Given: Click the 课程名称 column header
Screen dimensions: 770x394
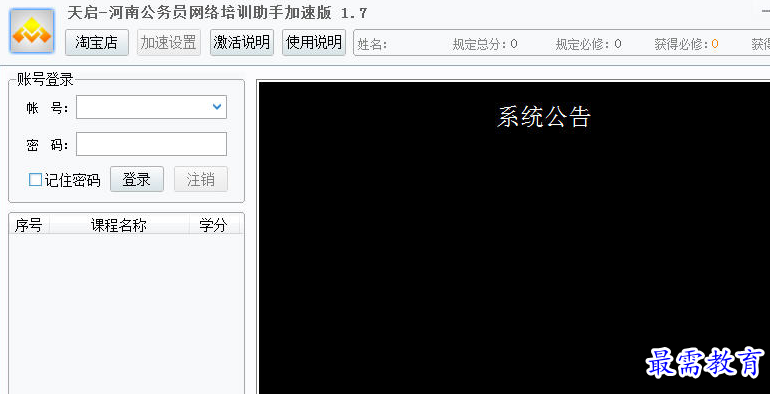Looking at the screenshot, I should coord(119,225).
